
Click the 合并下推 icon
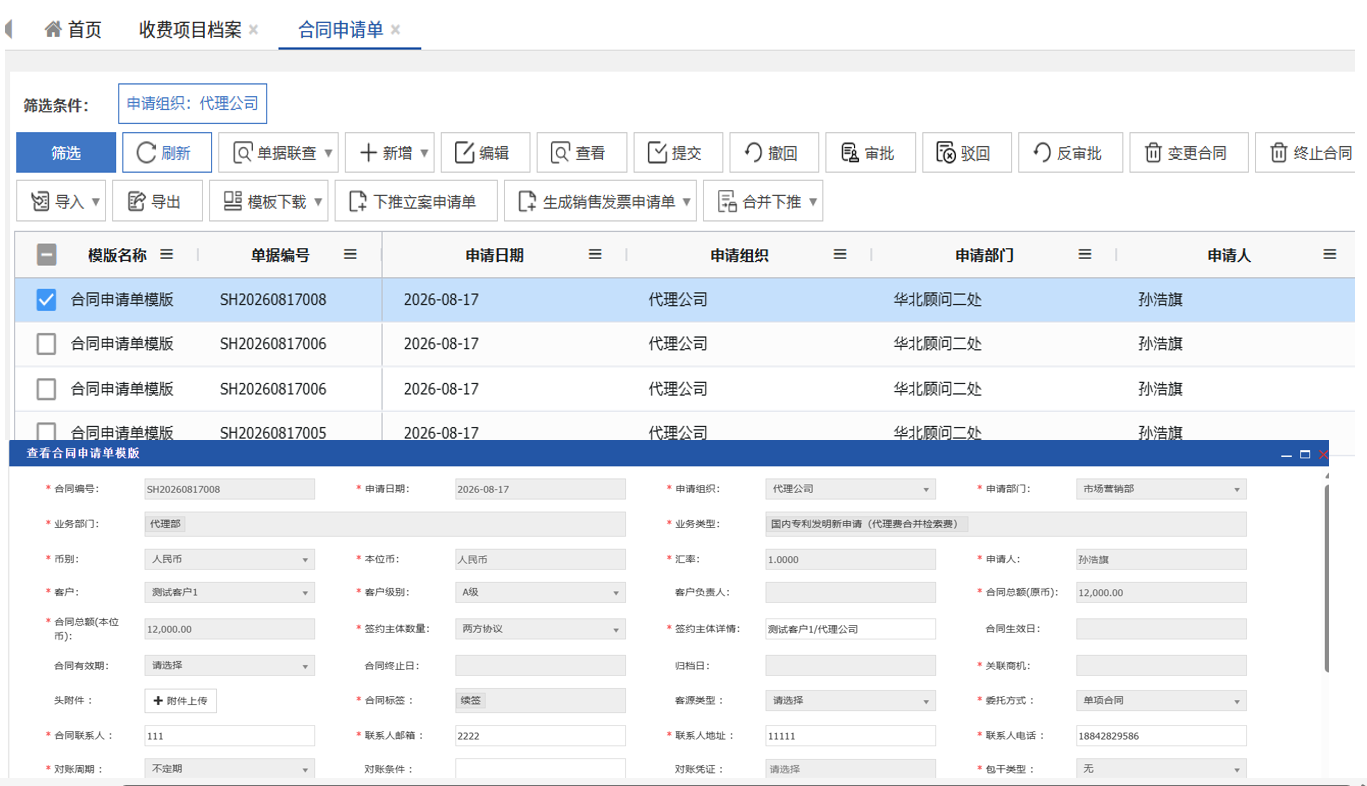(x=727, y=202)
